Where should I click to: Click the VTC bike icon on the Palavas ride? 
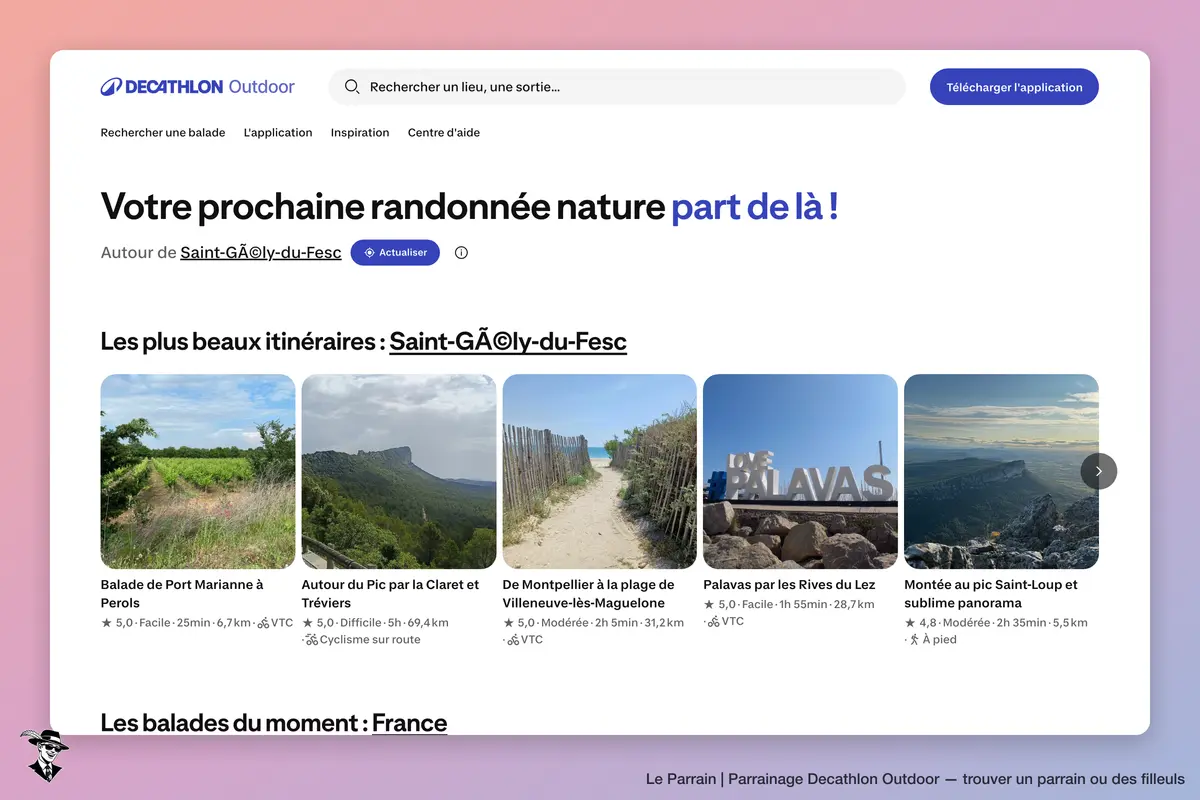coord(714,622)
